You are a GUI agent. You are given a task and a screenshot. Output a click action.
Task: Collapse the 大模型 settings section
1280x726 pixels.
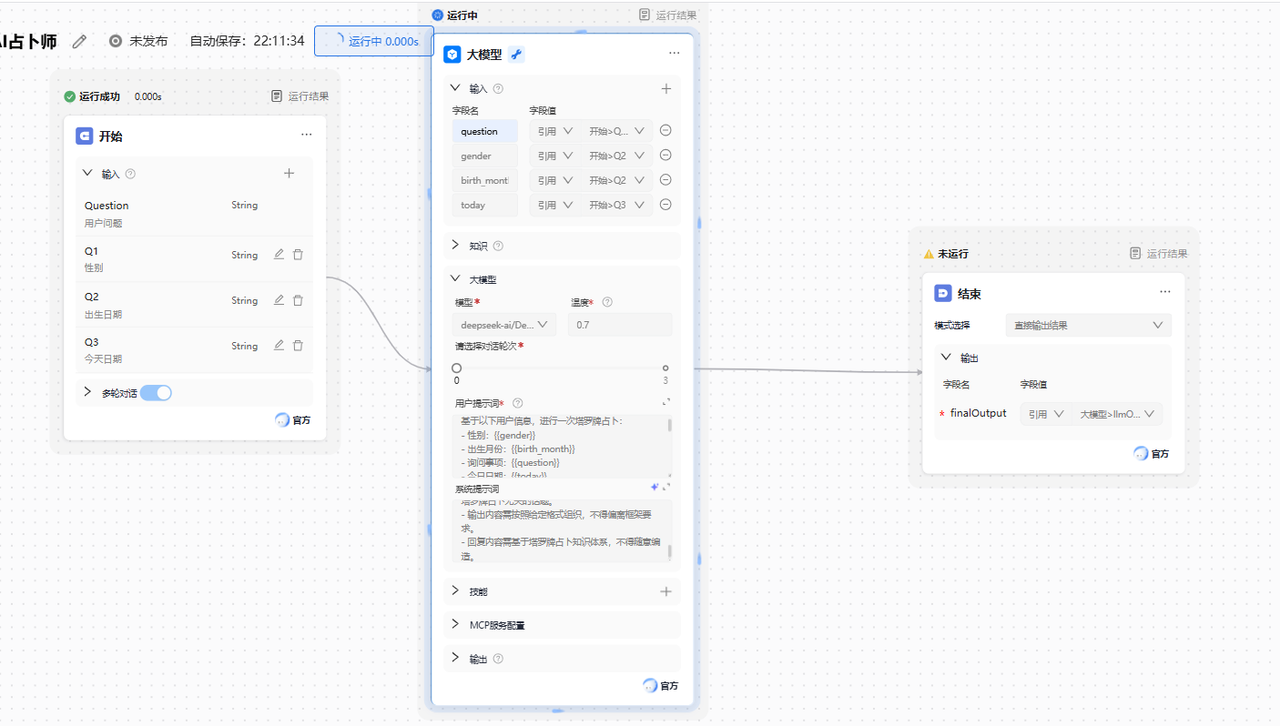pyautogui.click(x=455, y=279)
